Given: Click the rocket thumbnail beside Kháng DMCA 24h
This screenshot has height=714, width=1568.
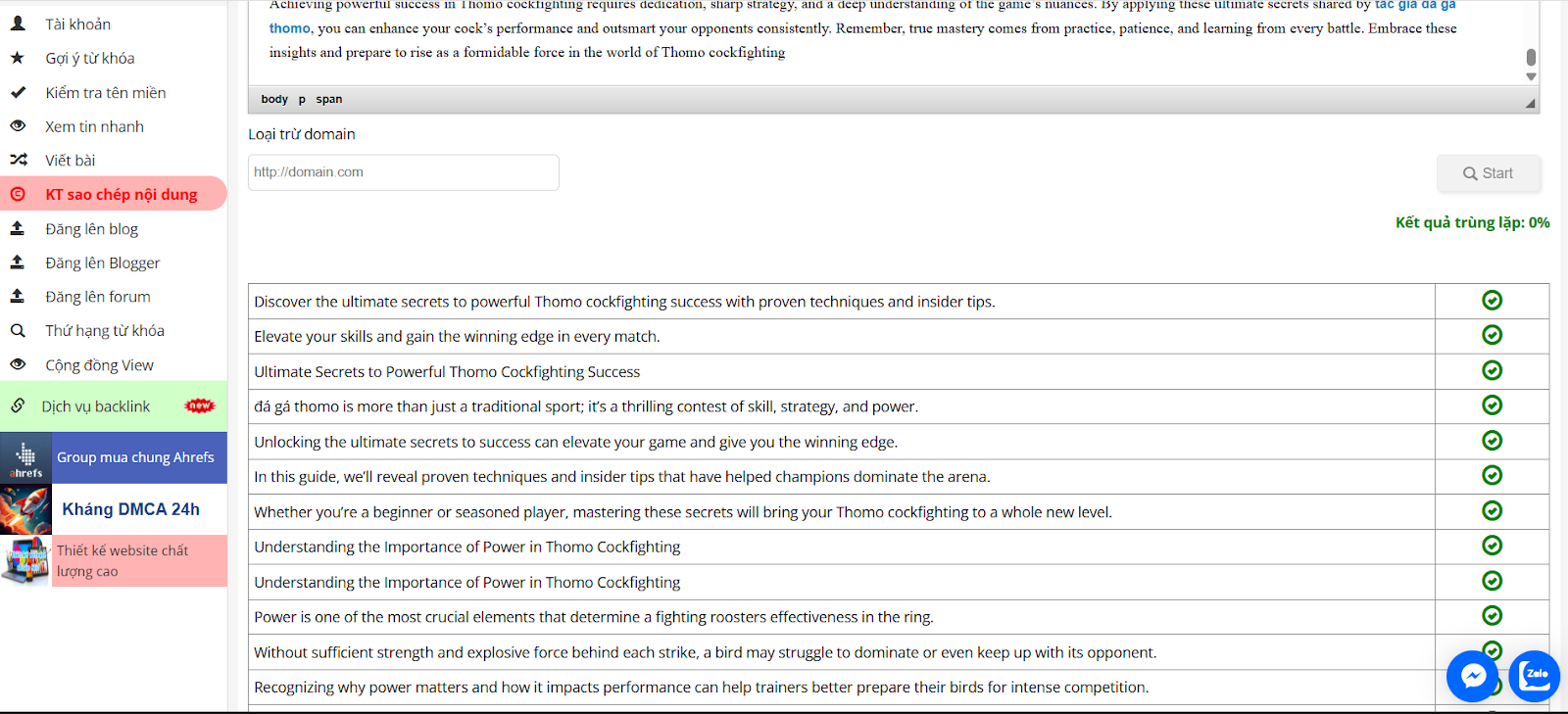Looking at the screenshot, I should pyautogui.click(x=25, y=509).
